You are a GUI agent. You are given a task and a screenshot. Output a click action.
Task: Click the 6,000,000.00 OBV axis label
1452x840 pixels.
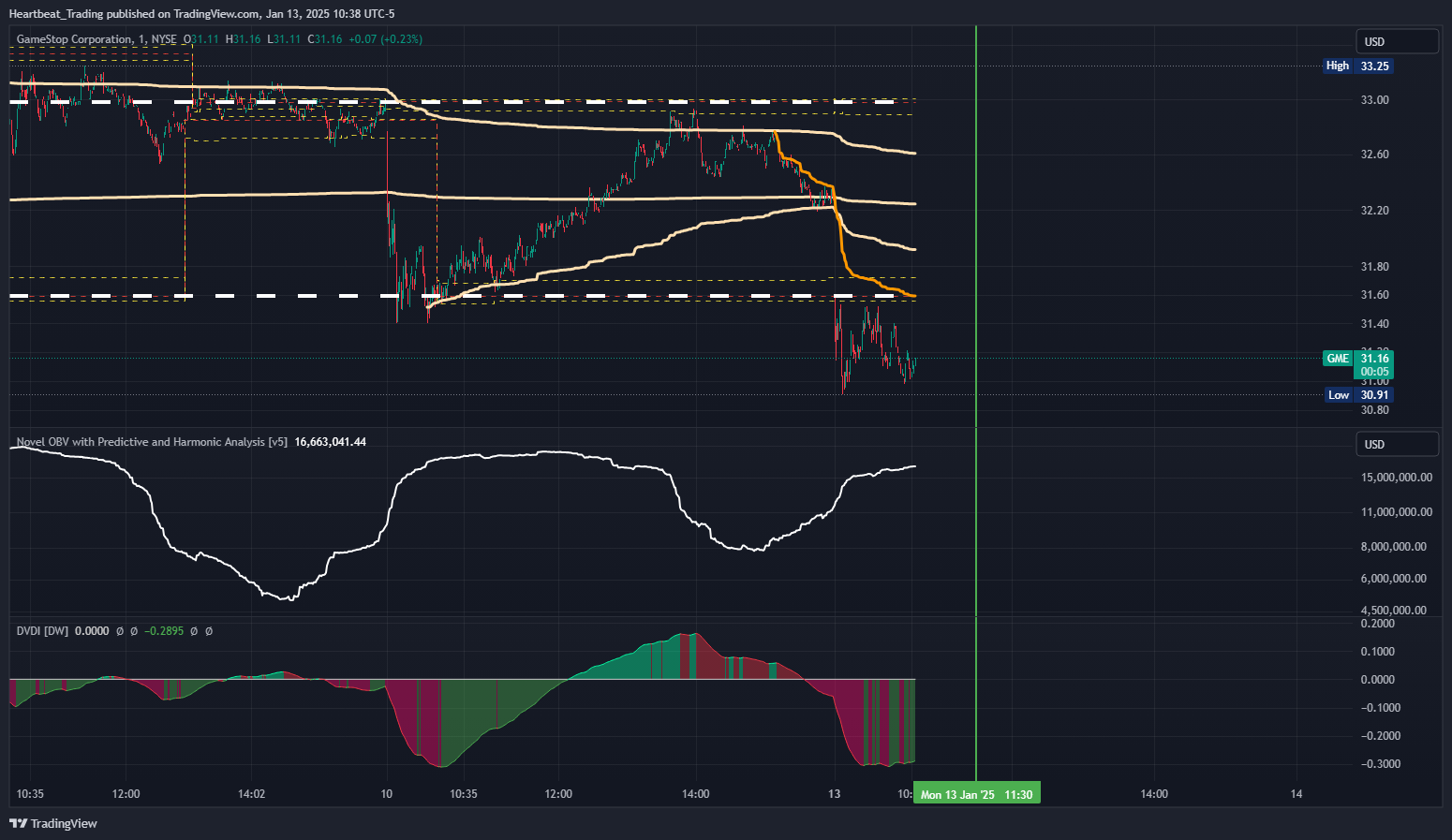[1394, 579]
